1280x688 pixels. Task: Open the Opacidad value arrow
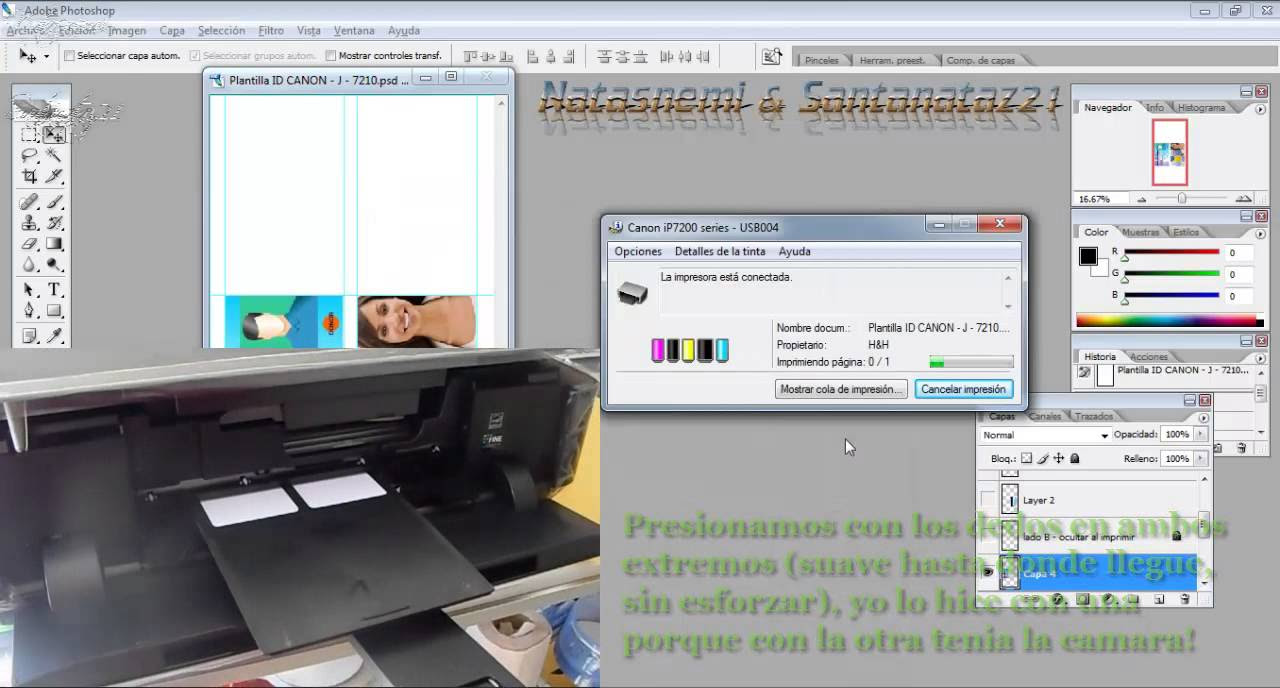[1201, 435]
